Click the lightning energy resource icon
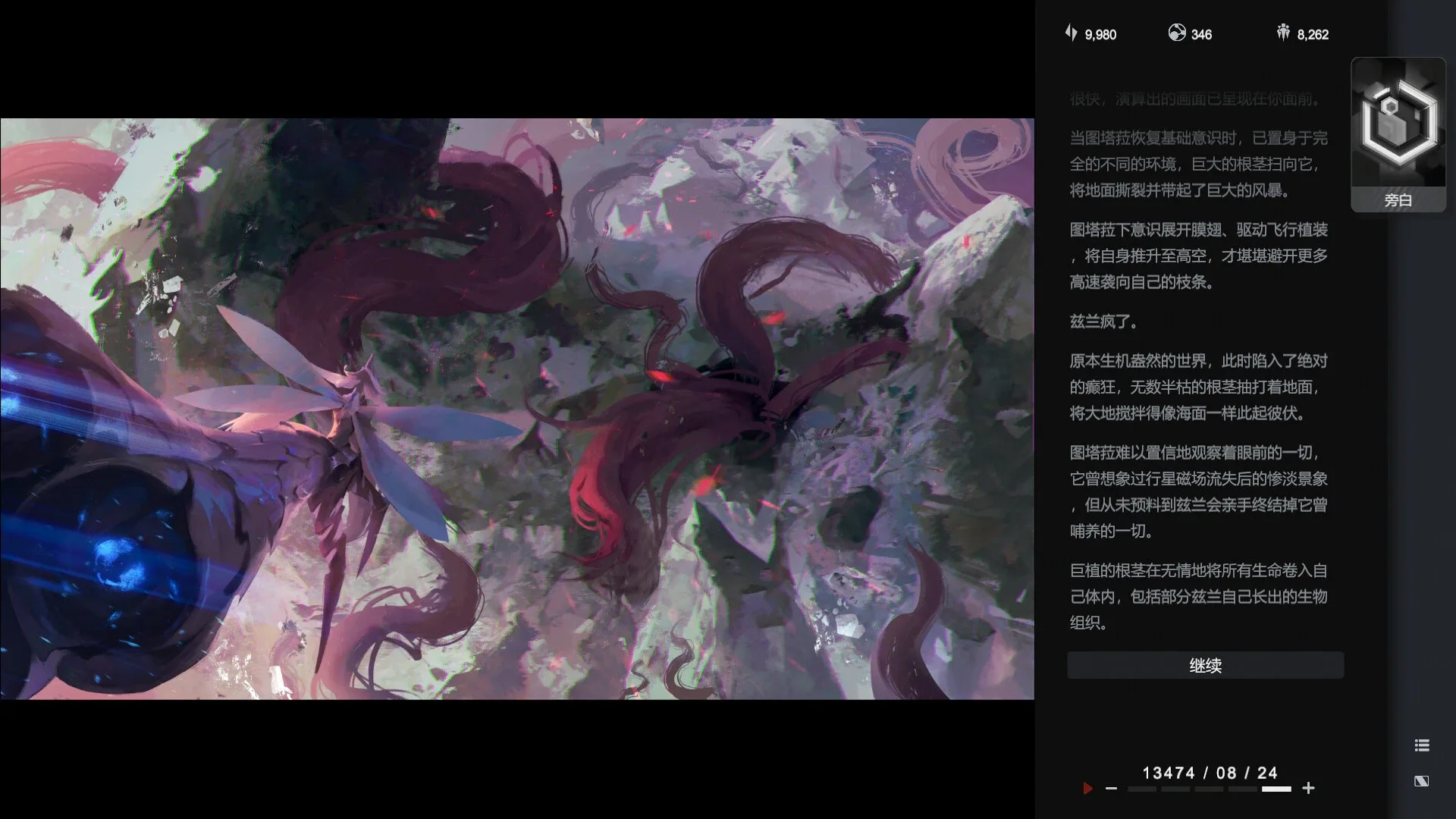Image resolution: width=1456 pixels, height=819 pixels. click(x=1072, y=33)
